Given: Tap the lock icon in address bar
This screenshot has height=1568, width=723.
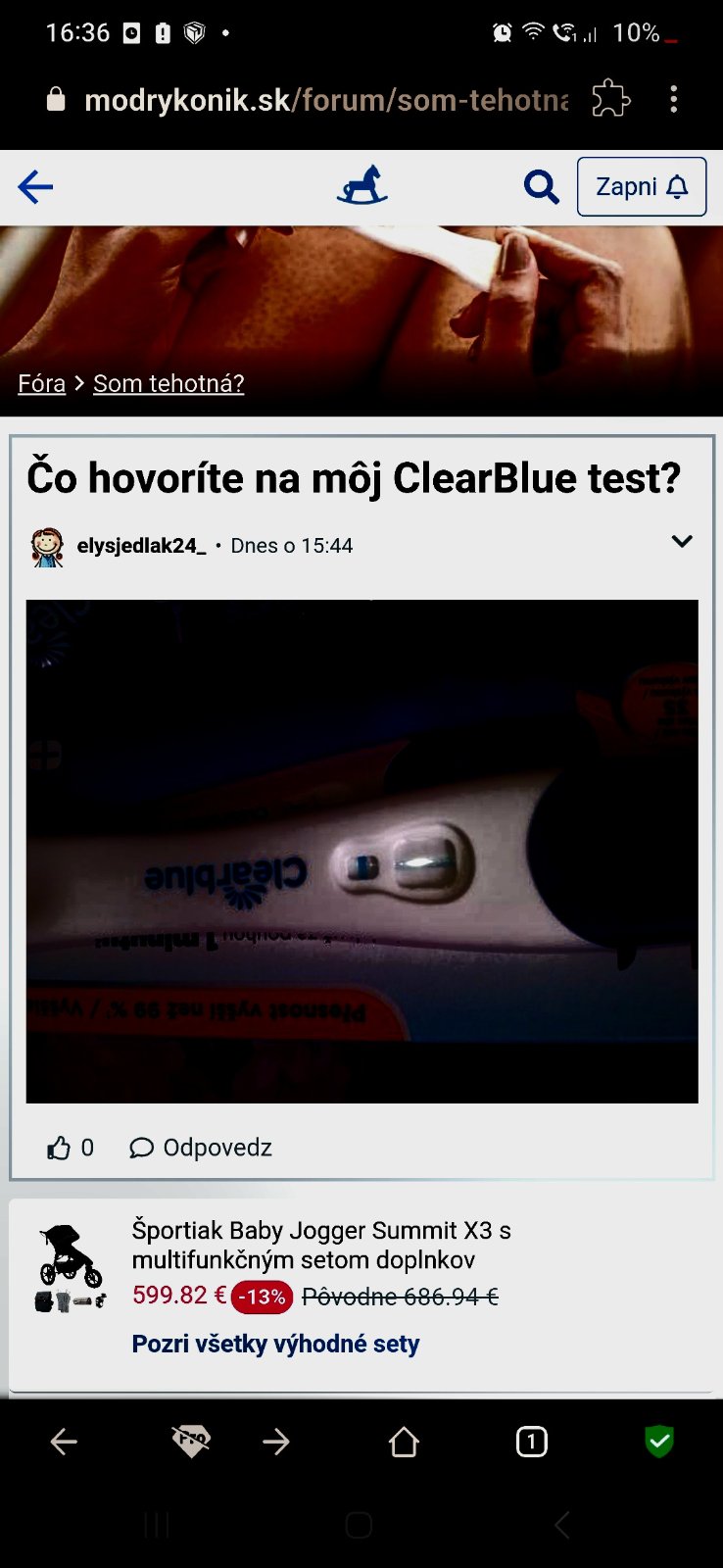Looking at the screenshot, I should point(56,99).
